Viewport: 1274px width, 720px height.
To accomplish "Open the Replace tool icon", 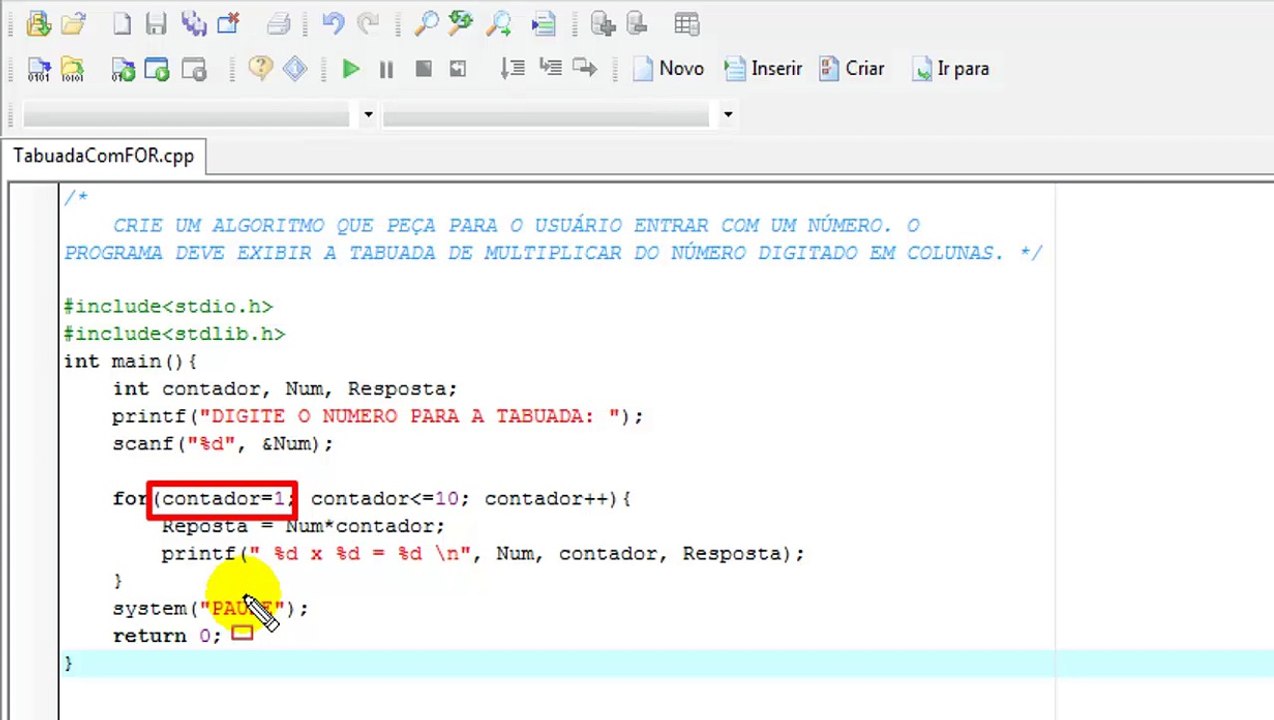I will click(461, 23).
